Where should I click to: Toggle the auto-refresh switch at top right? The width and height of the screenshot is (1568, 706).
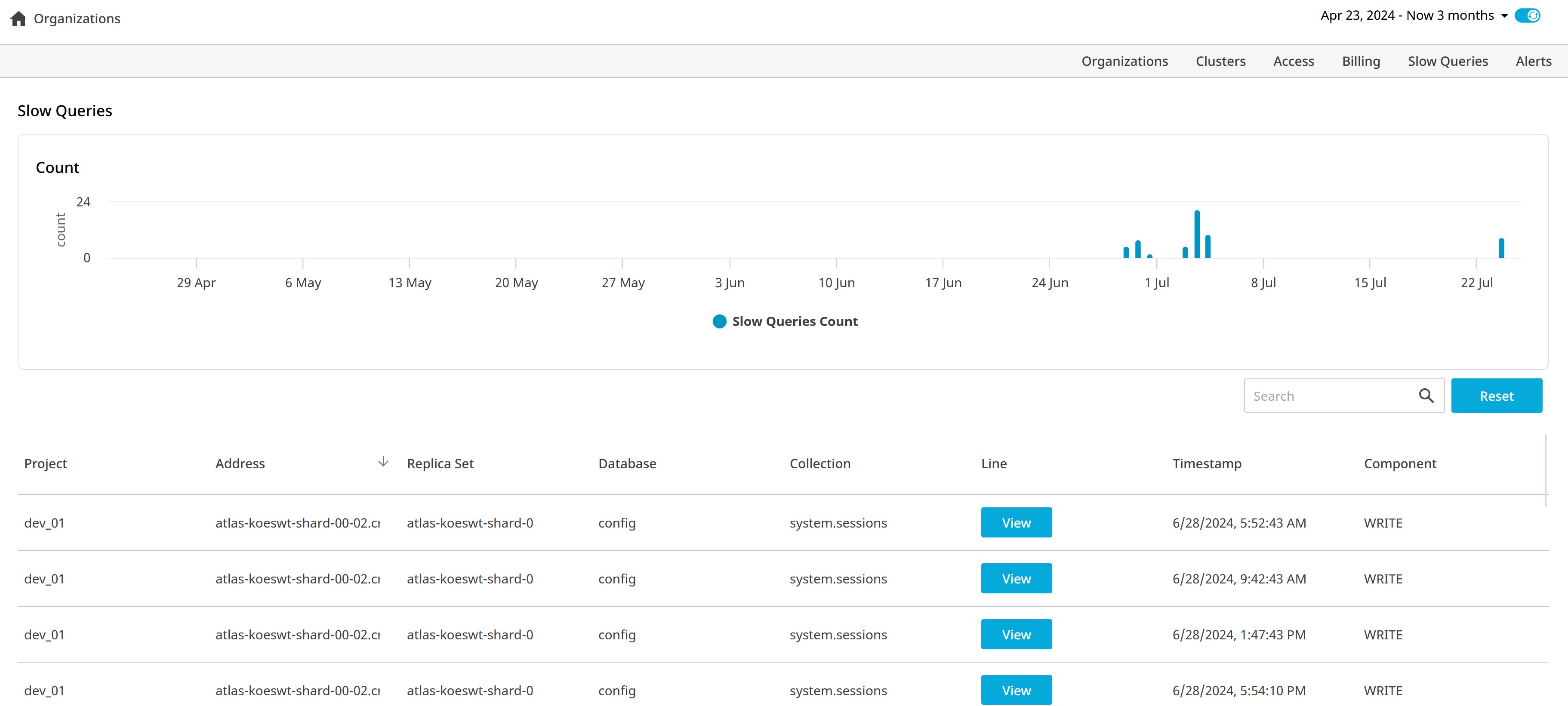pos(1527,16)
